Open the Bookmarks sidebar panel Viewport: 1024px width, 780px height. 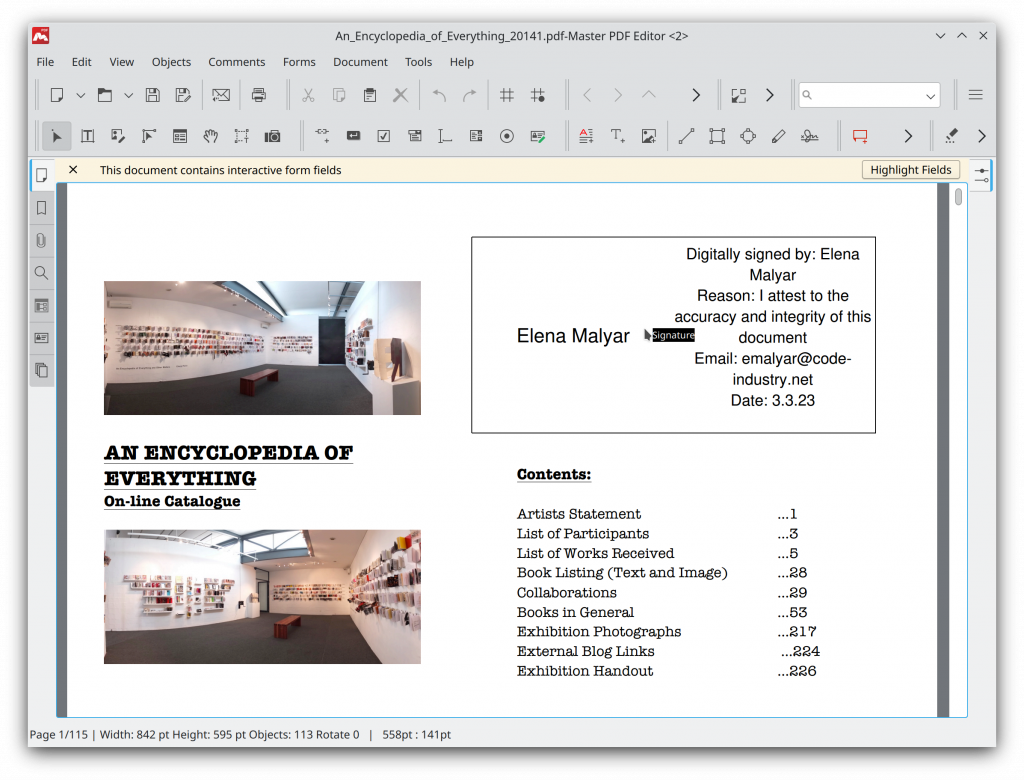click(41, 208)
